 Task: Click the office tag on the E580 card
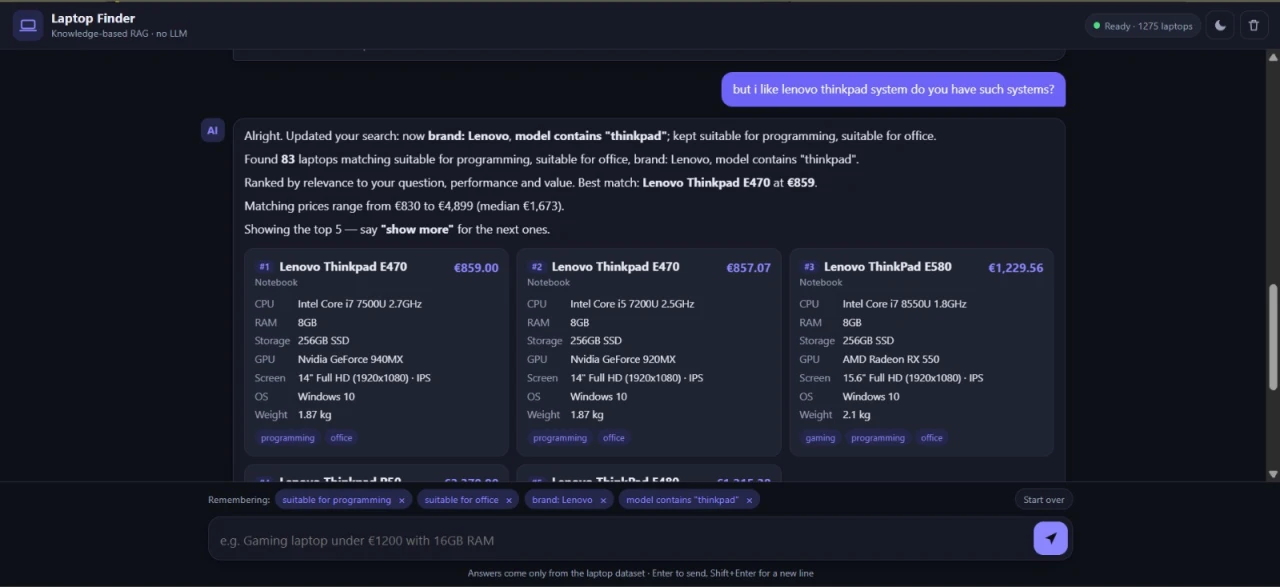tap(932, 438)
